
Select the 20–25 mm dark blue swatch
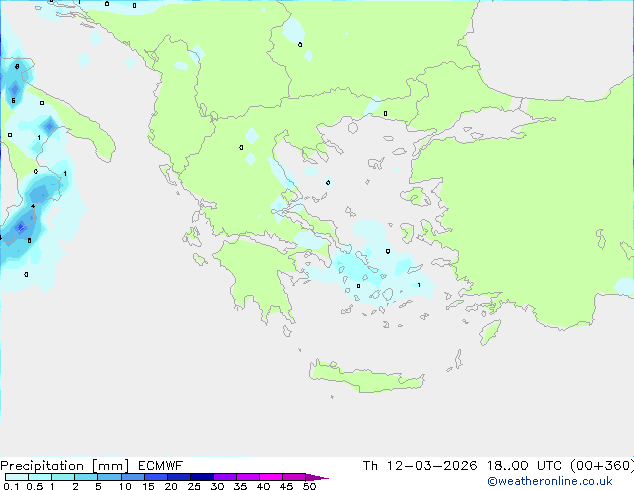point(179,477)
